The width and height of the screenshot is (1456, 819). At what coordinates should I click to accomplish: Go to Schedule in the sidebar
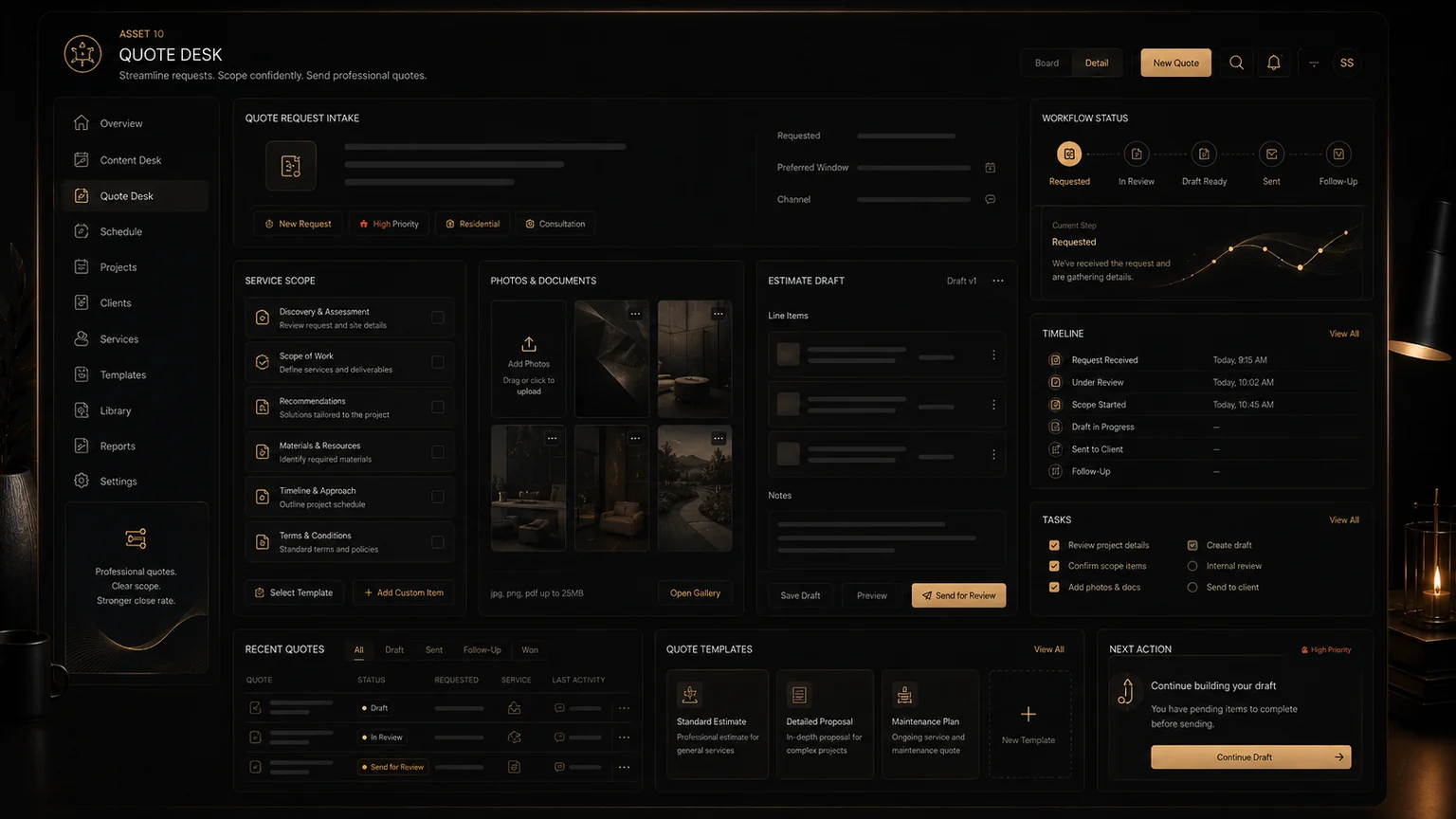point(136,231)
